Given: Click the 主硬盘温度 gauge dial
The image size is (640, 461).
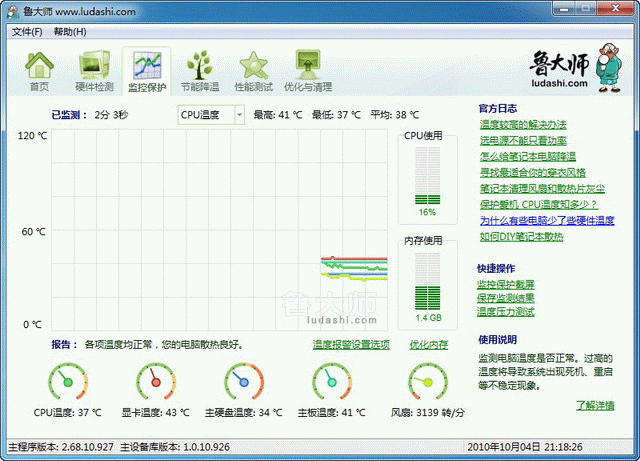Looking at the screenshot, I should pos(244,382).
